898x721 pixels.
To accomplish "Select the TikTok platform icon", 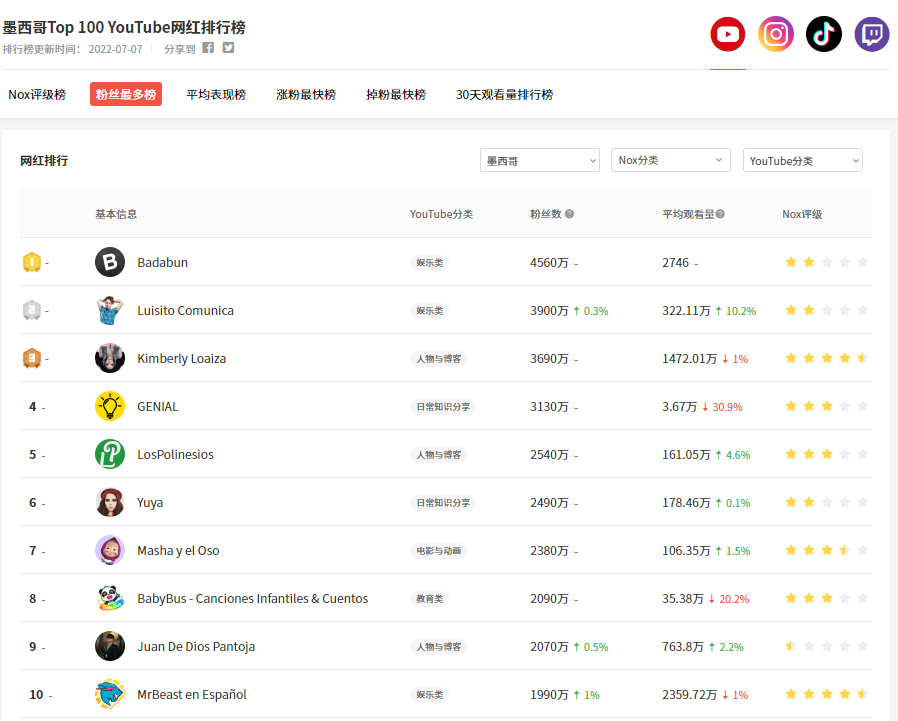I will pyautogui.click(x=824, y=35).
